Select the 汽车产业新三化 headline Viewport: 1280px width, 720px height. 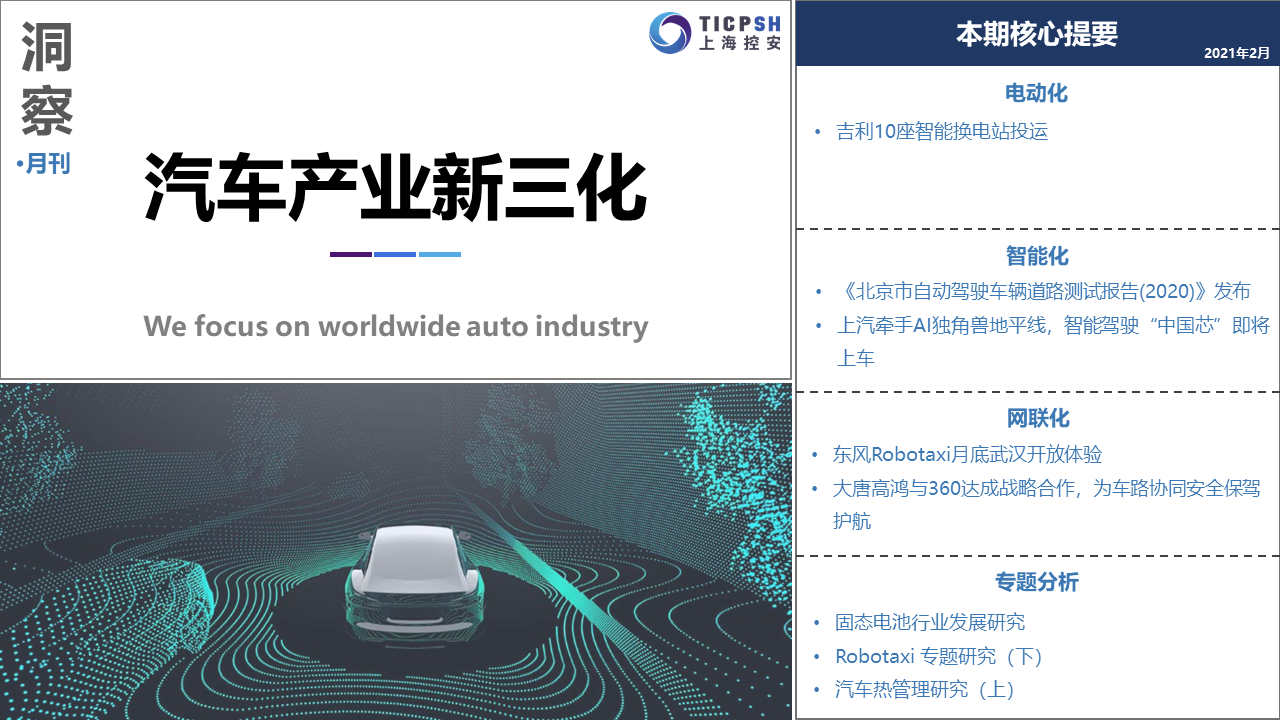pos(395,188)
